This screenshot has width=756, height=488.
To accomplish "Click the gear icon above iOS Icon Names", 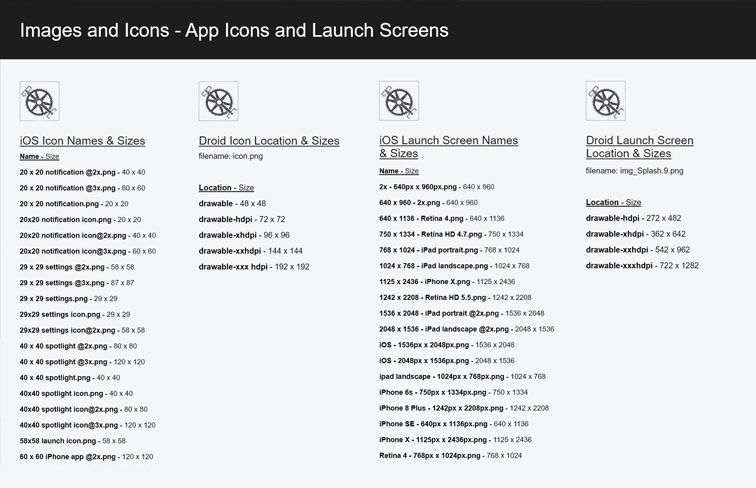I will pos(39,101).
